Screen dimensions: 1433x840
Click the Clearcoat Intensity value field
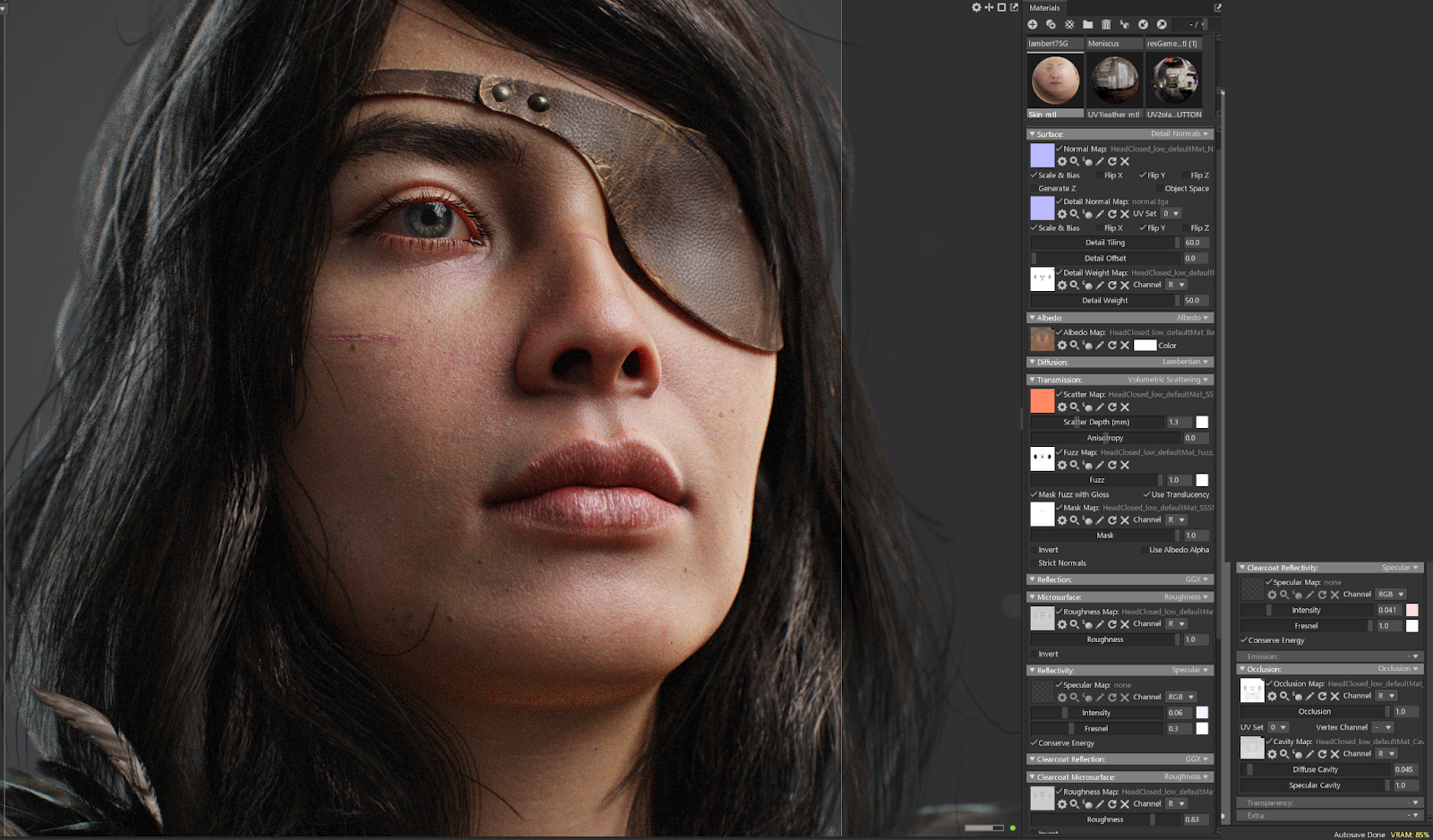(x=1389, y=611)
